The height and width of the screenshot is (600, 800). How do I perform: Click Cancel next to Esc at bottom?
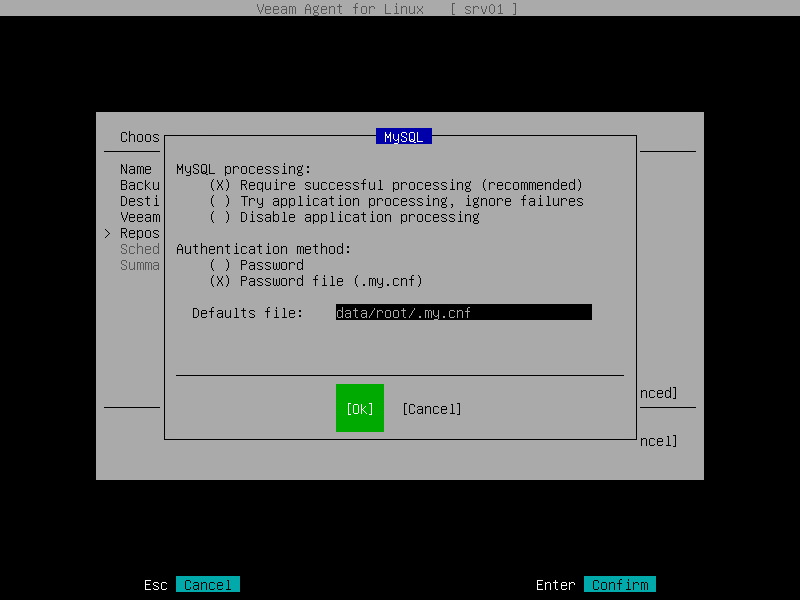pyautogui.click(x=207, y=584)
